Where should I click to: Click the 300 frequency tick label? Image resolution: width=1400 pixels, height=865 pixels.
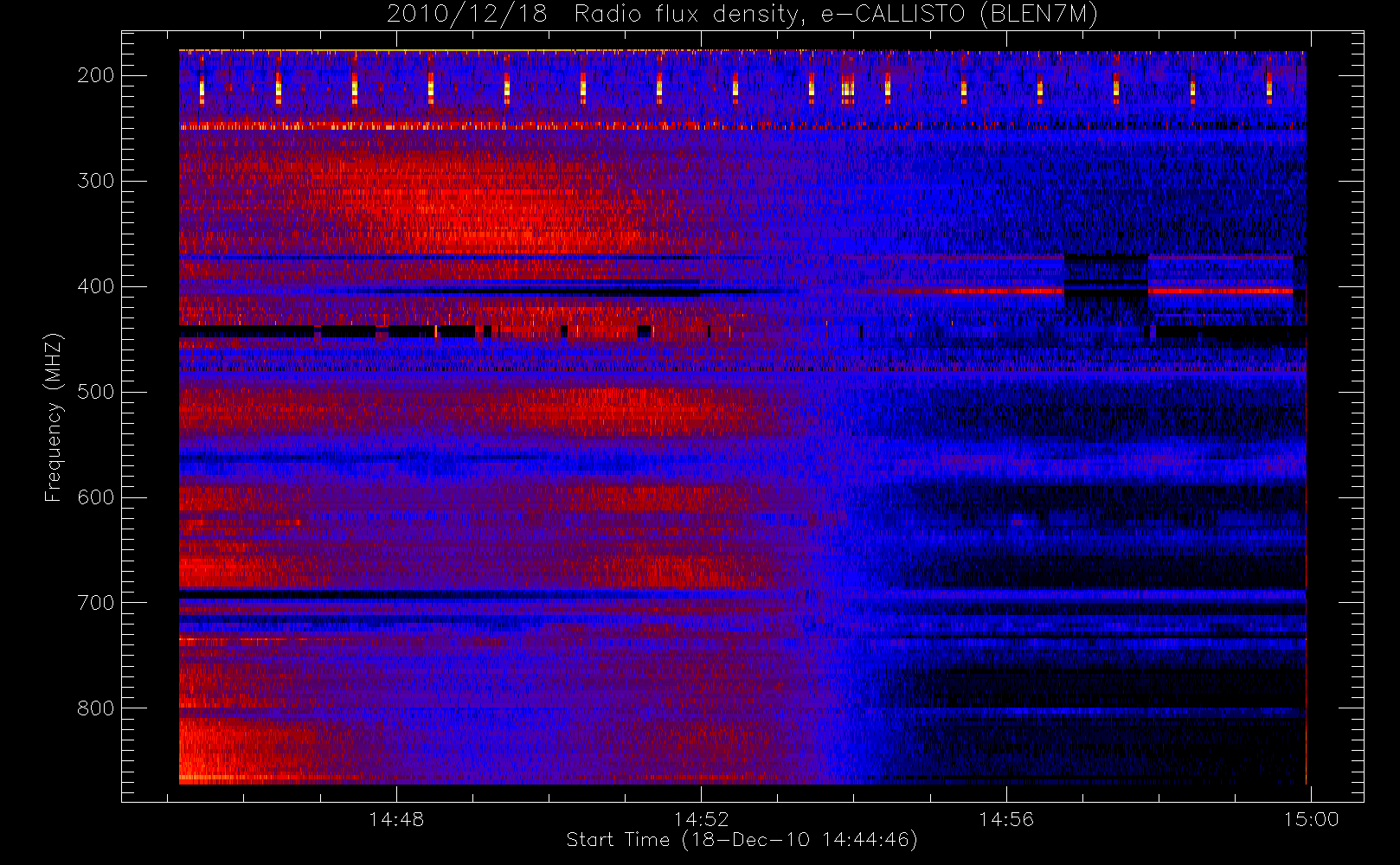(96, 181)
